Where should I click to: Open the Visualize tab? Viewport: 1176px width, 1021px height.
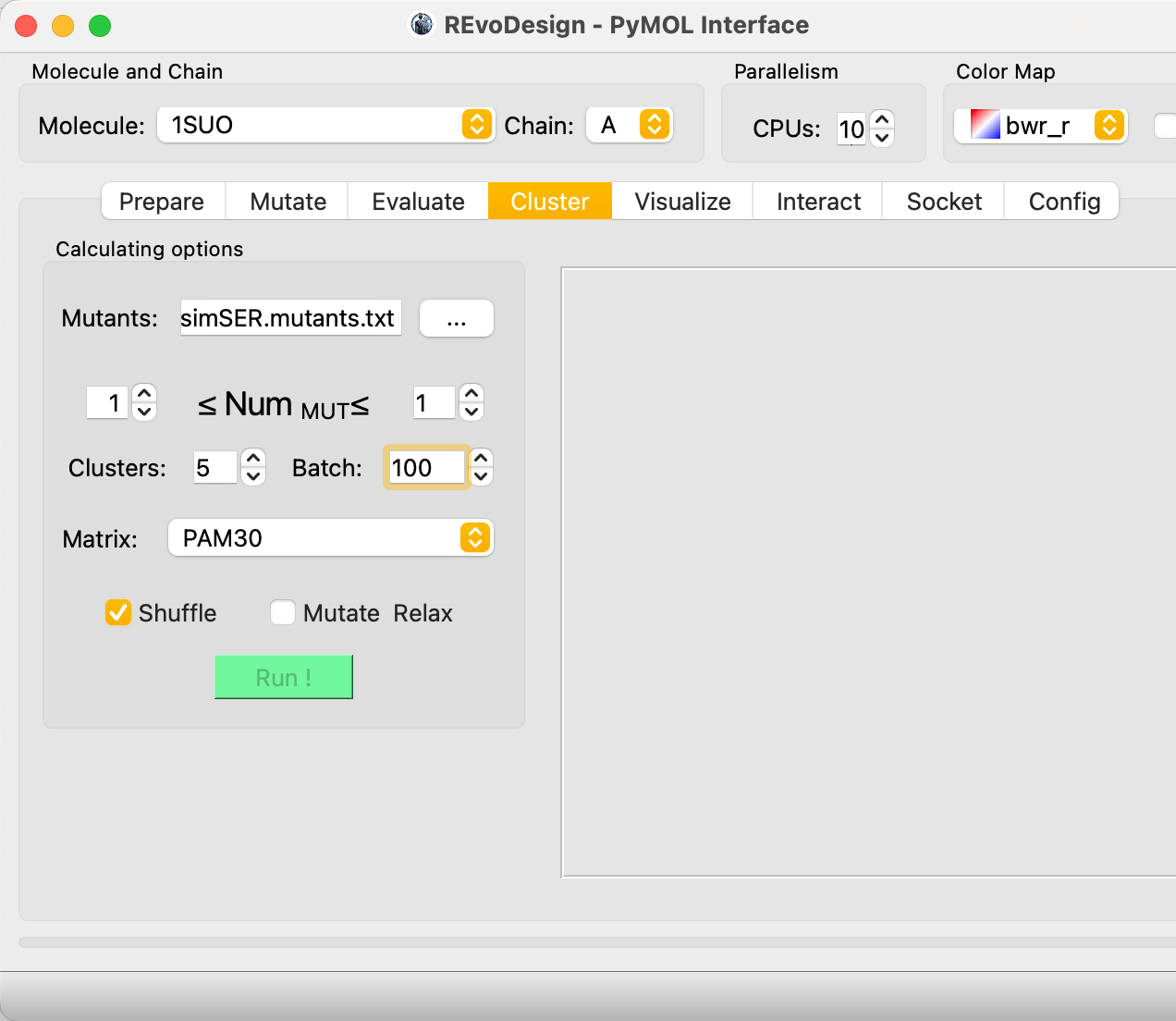[x=682, y=201]
